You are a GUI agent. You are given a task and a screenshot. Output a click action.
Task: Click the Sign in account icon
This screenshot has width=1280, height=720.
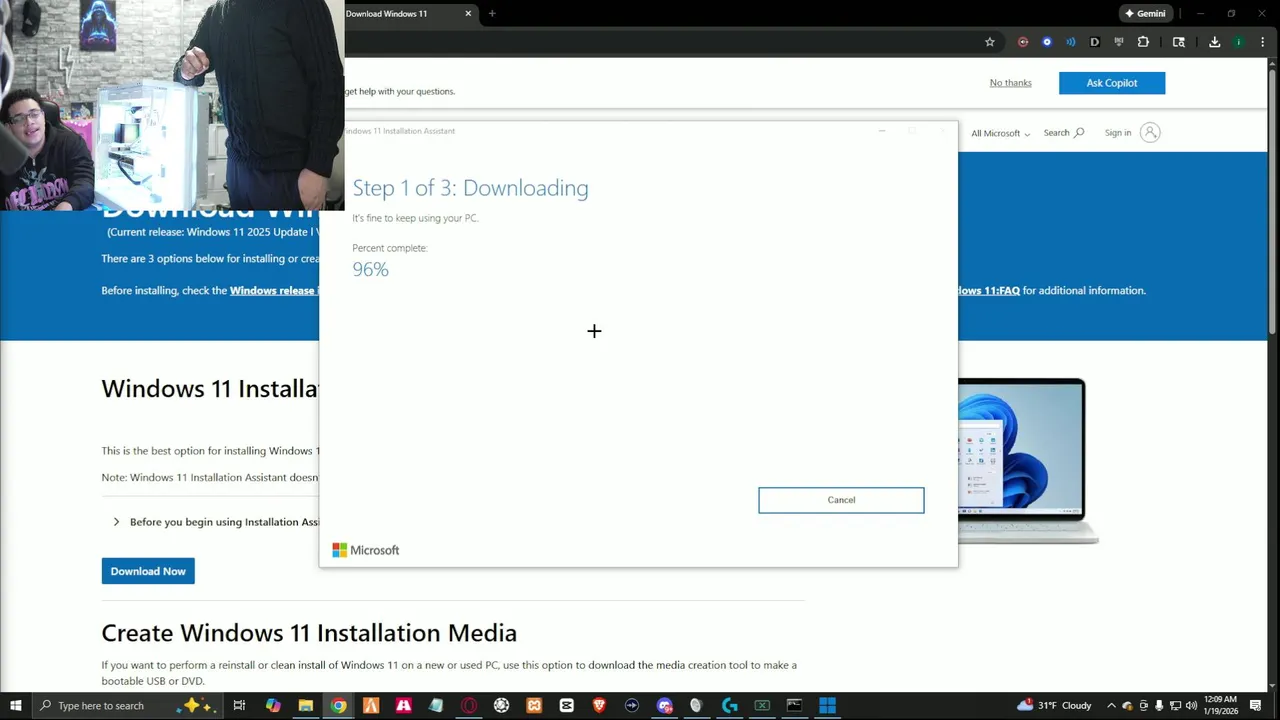click(1150, 132)
